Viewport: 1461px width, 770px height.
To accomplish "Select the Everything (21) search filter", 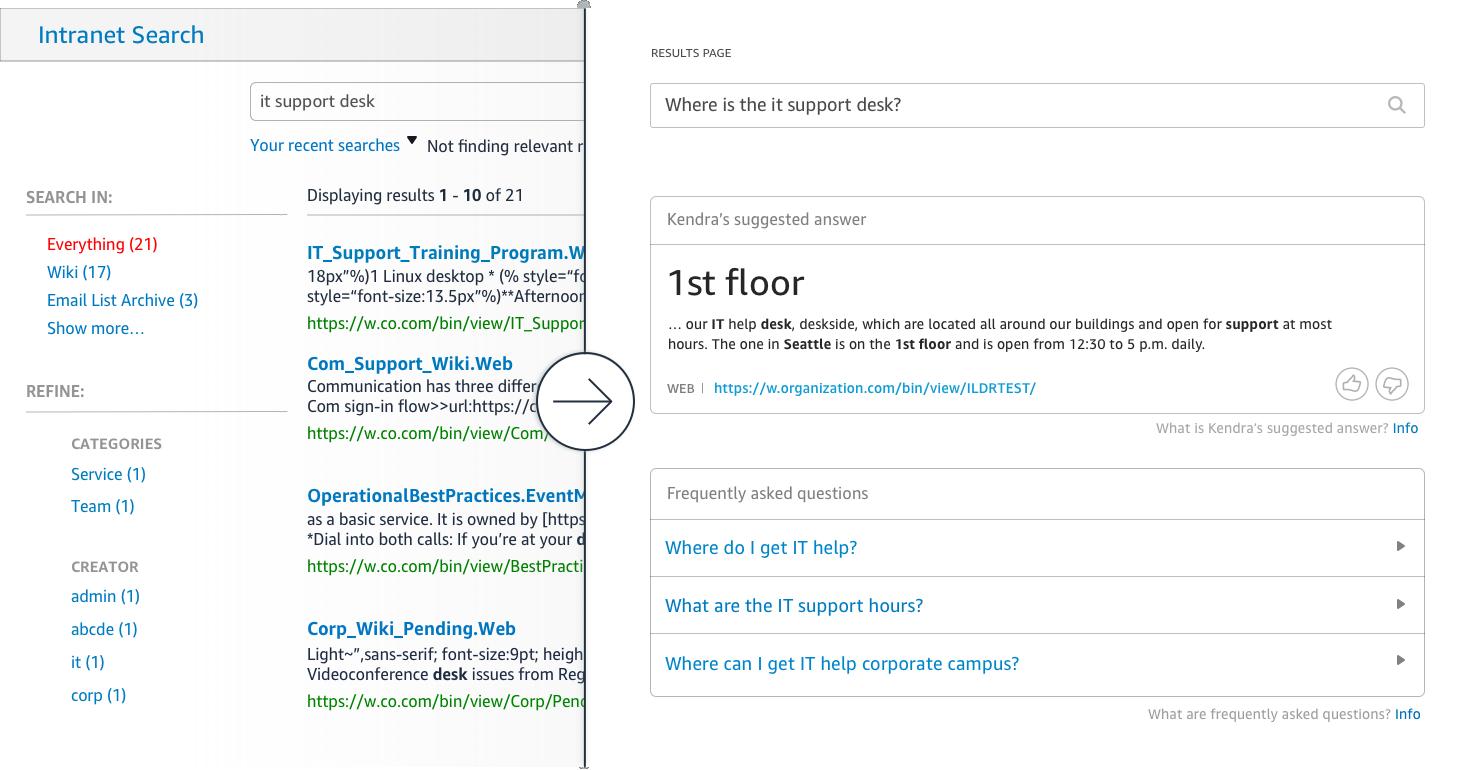I will pos(102,244).
